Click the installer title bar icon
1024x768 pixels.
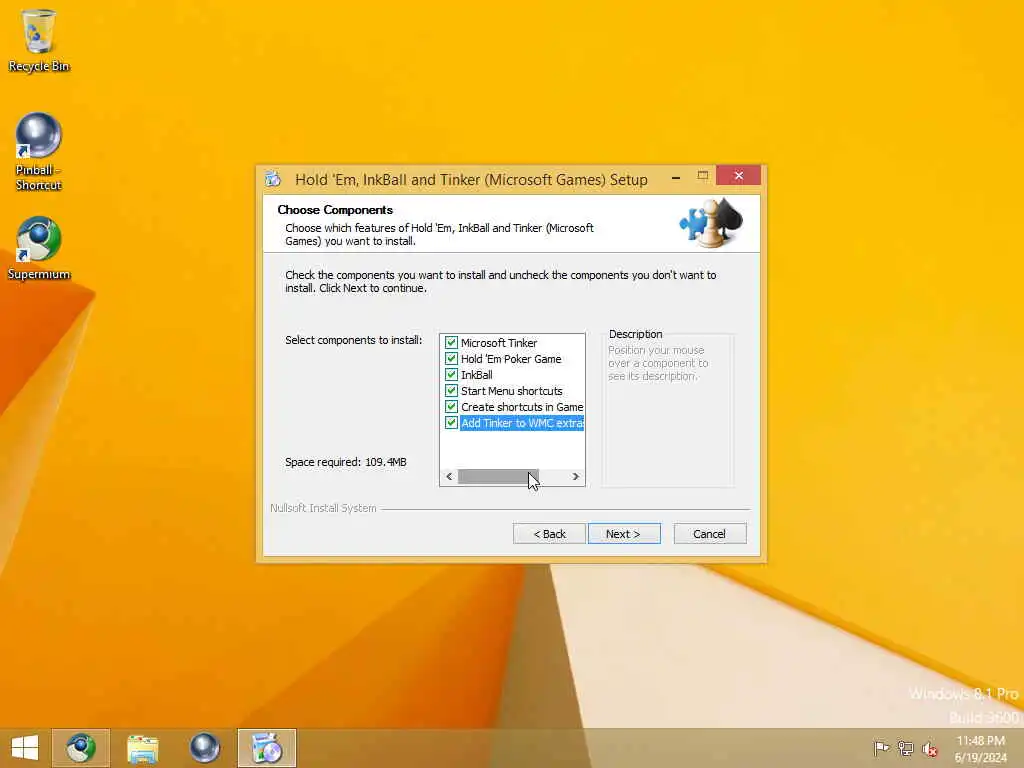point(274,179)
